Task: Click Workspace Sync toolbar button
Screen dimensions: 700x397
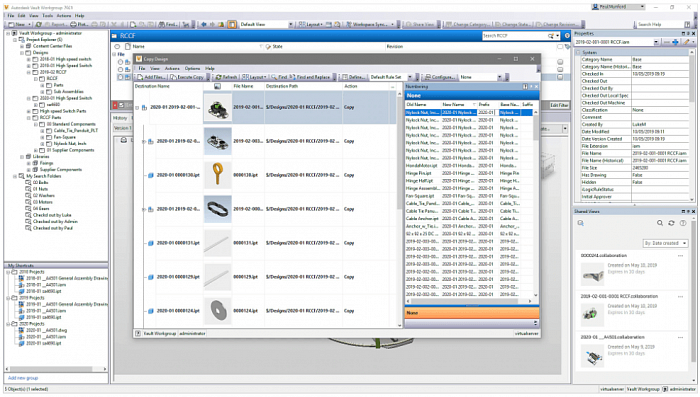Action: click(370, 24)
